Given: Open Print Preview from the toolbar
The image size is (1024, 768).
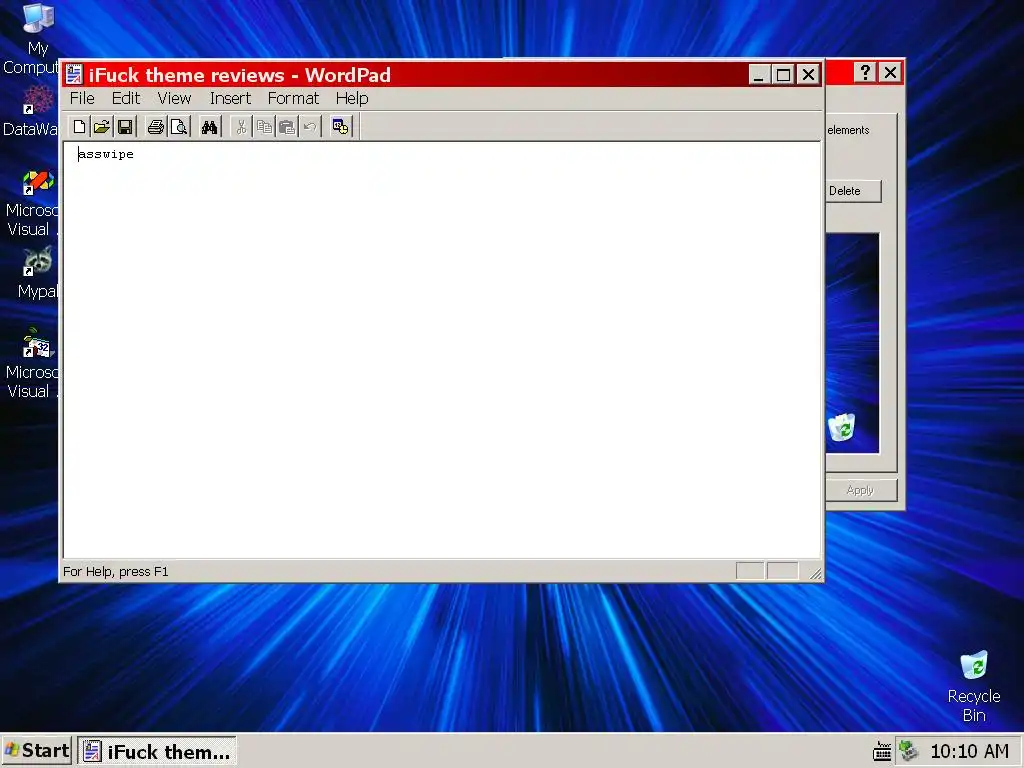Looking at the screenshot, I should pyautogui.click(x=178, y=127).
